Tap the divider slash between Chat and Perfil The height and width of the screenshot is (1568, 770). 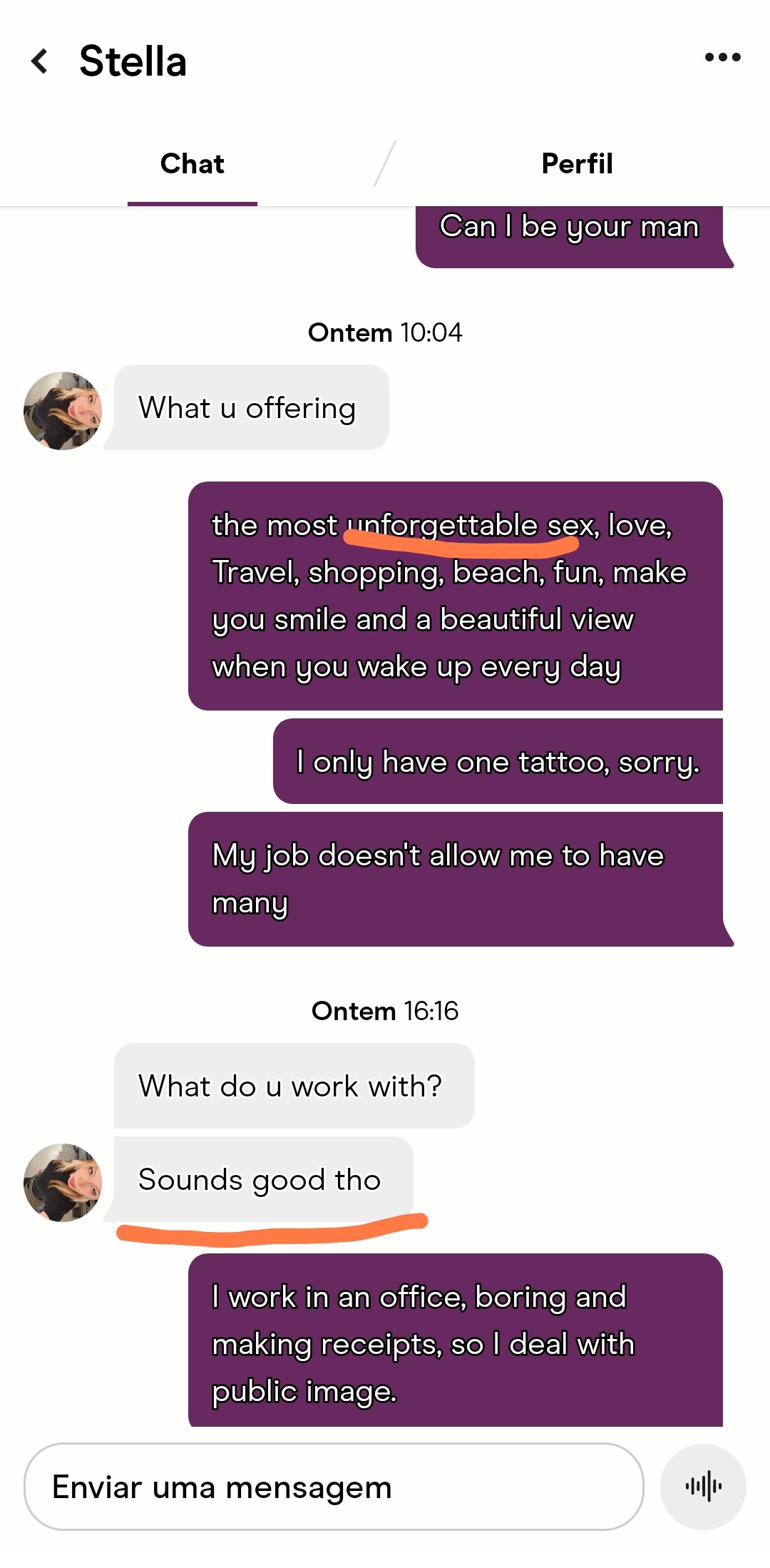385,164
